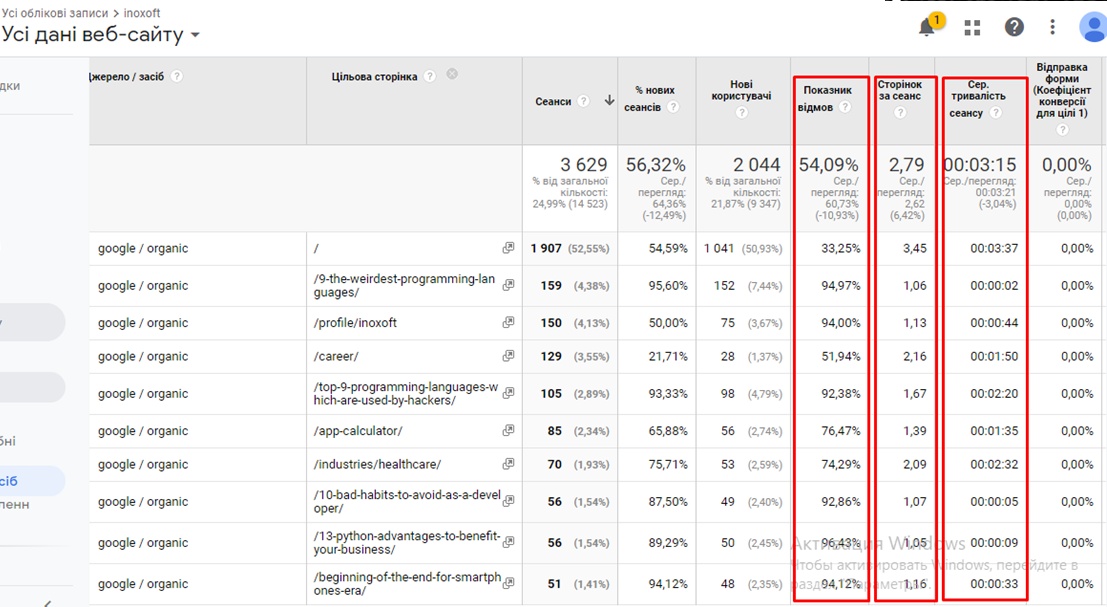Click session duration "00:03:37" cell
The width and height of the screenshot is (1107, 607).
[x=994, y=248]
